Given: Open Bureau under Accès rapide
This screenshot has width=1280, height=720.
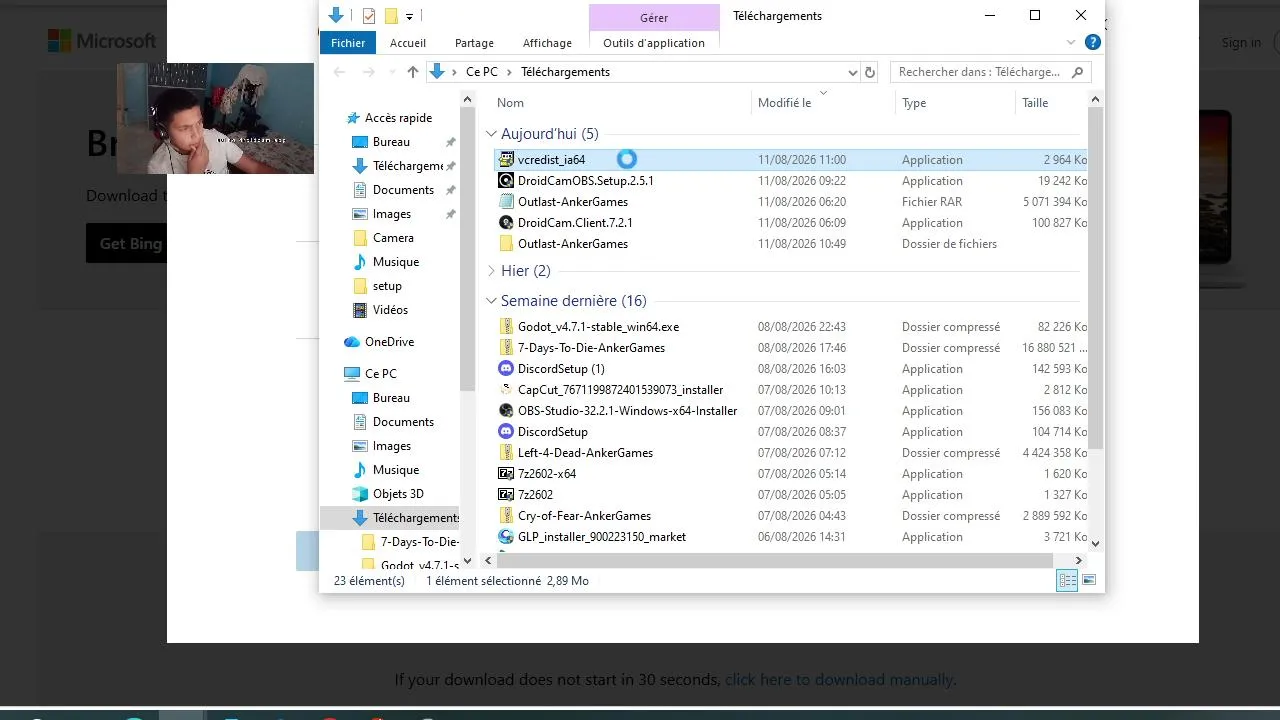Looking at the screenshot, I should coord(391,142).
